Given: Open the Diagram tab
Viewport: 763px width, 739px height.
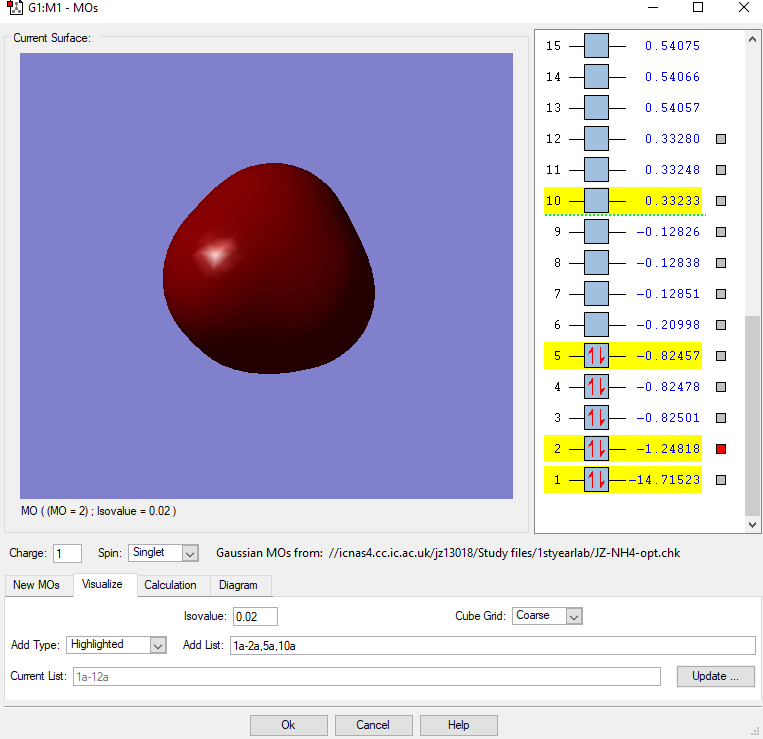Looking at the screenshot, I should click(238, 585).
